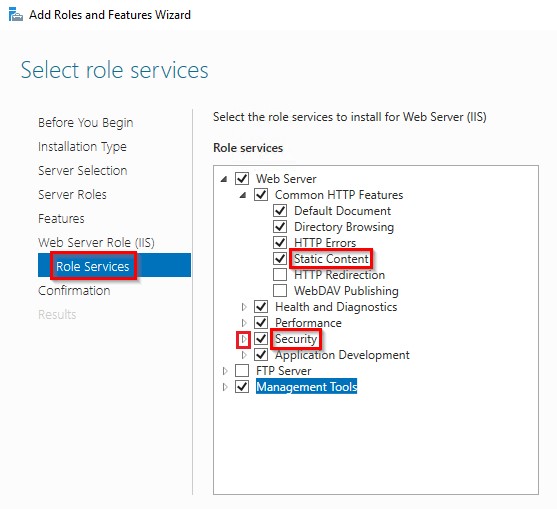Enable the HTTP Redirection checkbox

pos(280,275)
